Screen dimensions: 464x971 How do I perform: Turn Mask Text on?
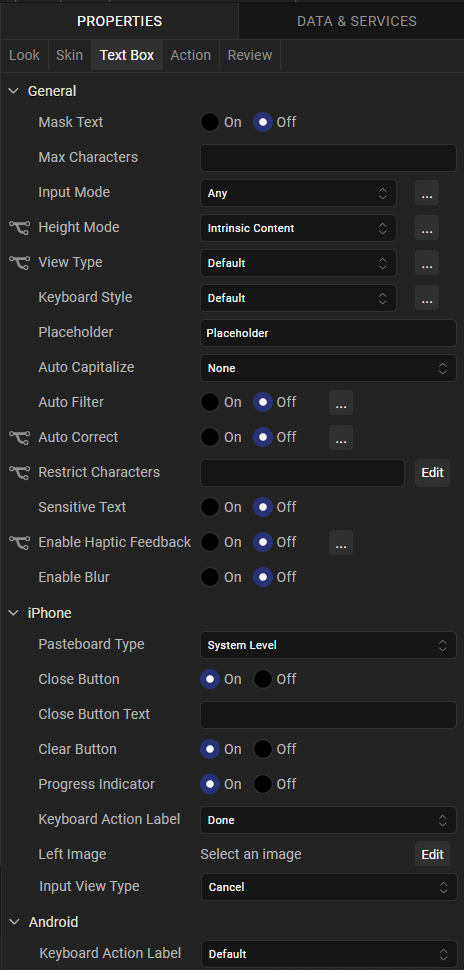tap(210, 123)
